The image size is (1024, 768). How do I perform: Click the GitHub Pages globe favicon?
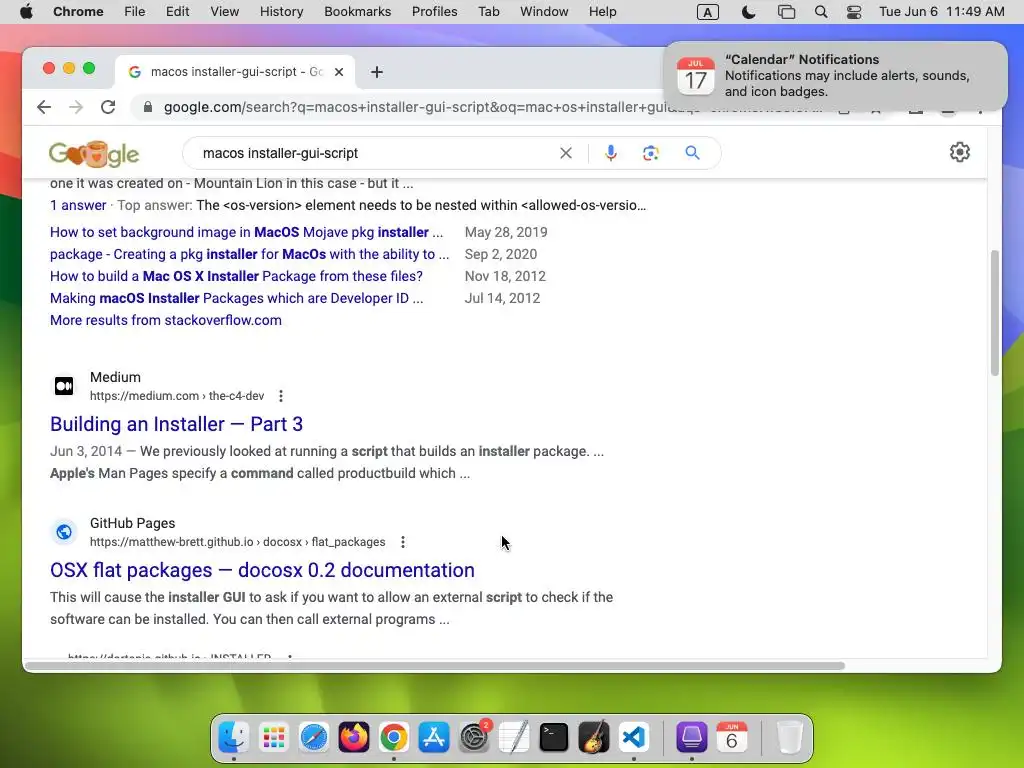click(x=64, y=532)
